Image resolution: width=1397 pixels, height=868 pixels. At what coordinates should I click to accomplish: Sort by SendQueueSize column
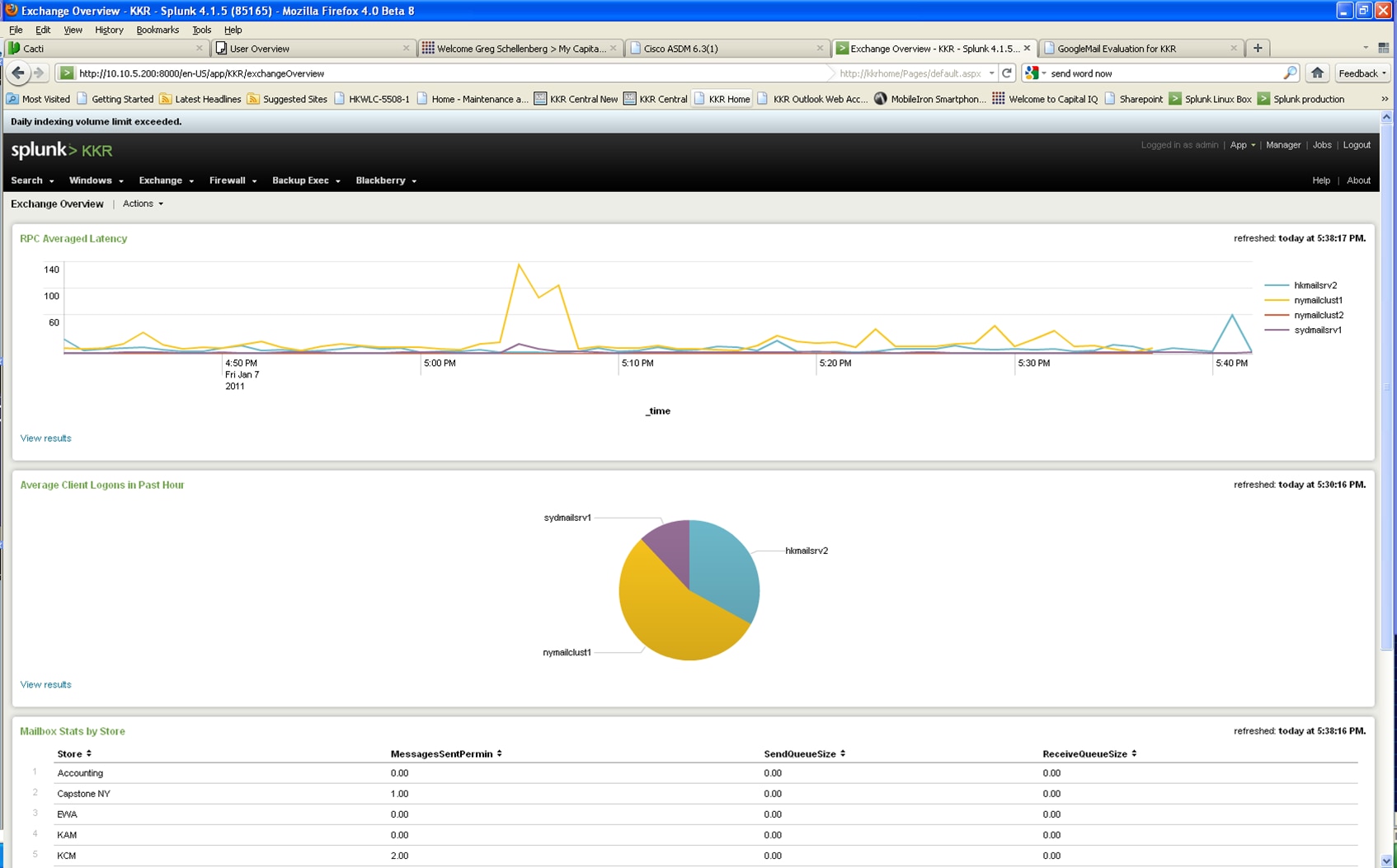804,753
